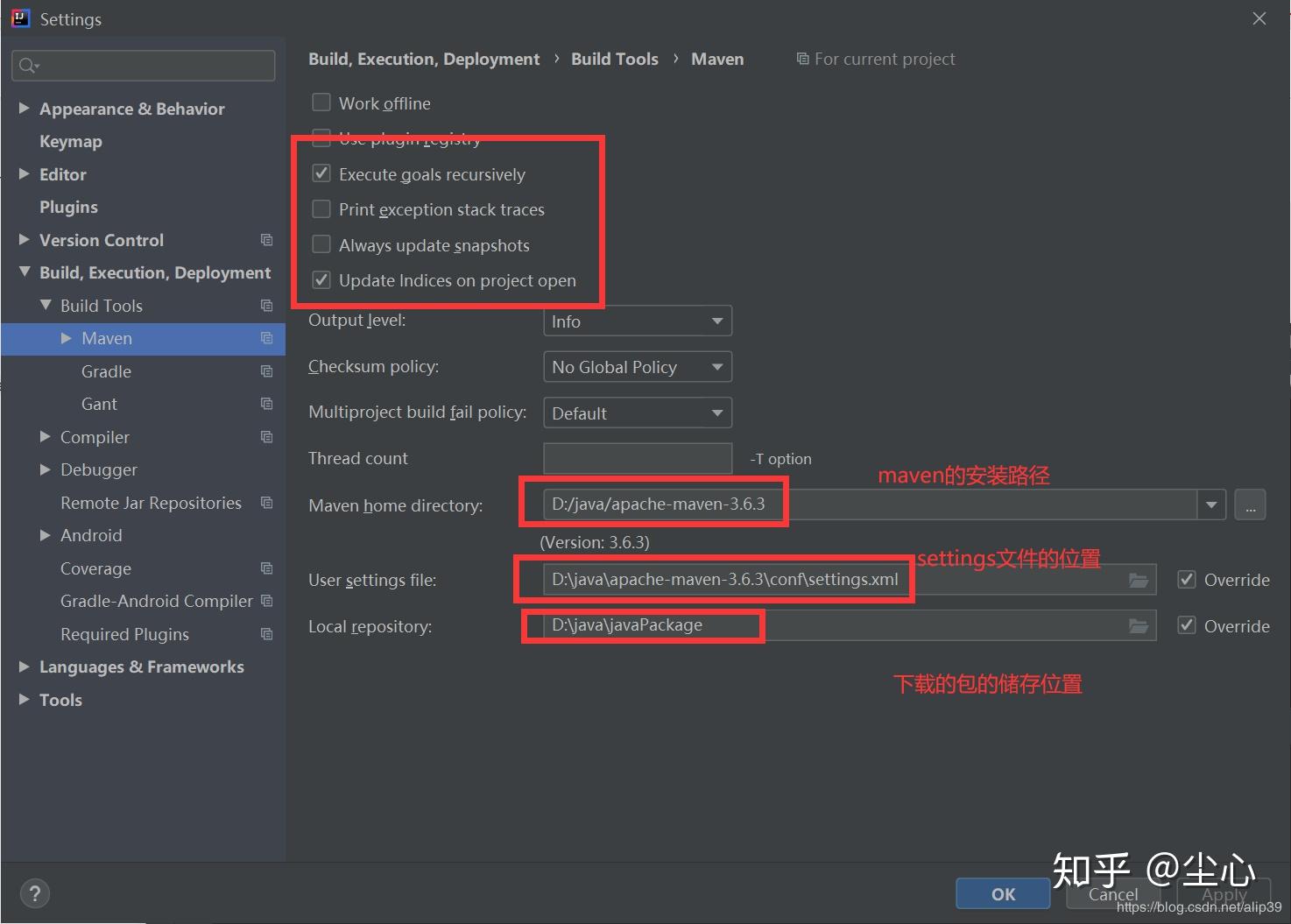Open Multiproject build fail policy dropdown
Screen dimensions: 1291x924
(638, 413)
